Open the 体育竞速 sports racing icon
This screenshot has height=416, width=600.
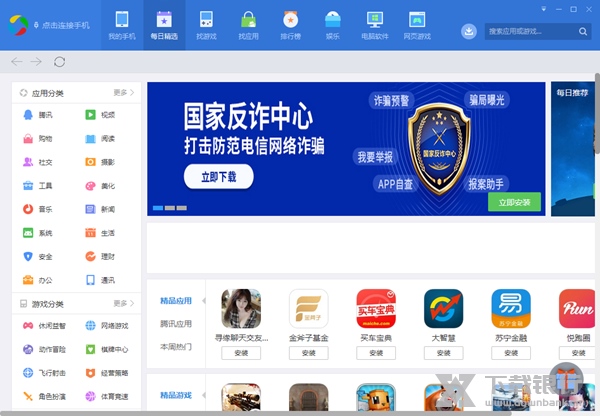90,396
